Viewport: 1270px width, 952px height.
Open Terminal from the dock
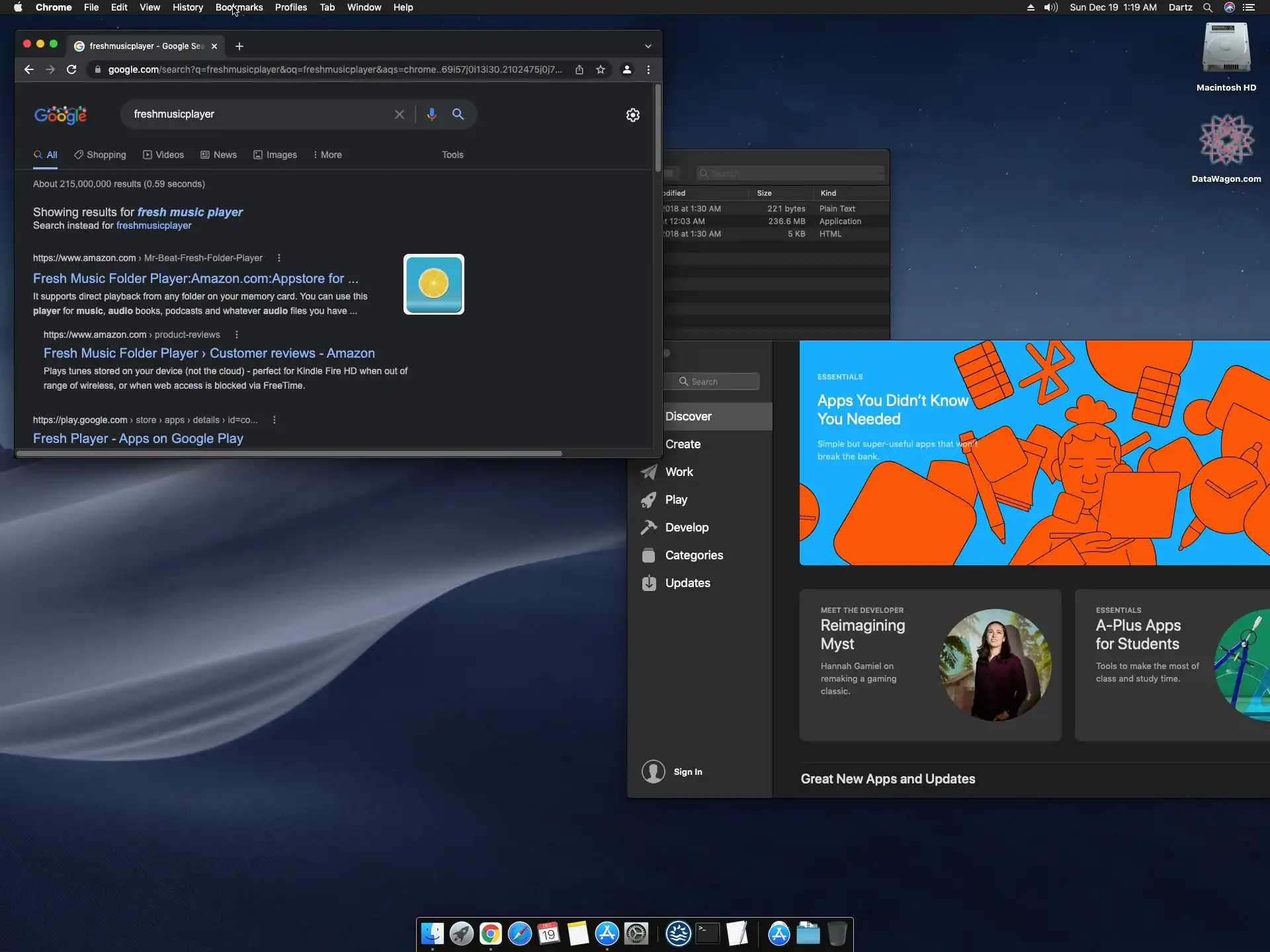(x=707, y=933)
